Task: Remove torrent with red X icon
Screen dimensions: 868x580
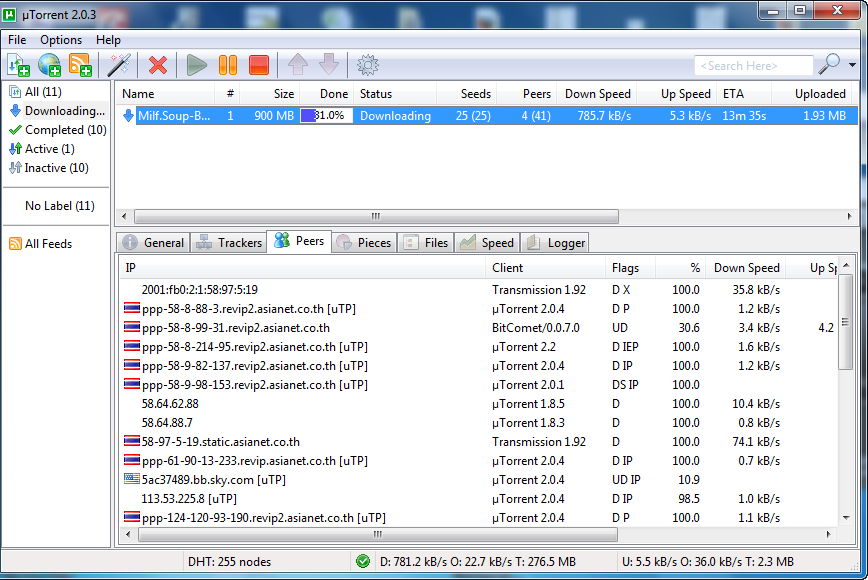Action: pos(158,65)
